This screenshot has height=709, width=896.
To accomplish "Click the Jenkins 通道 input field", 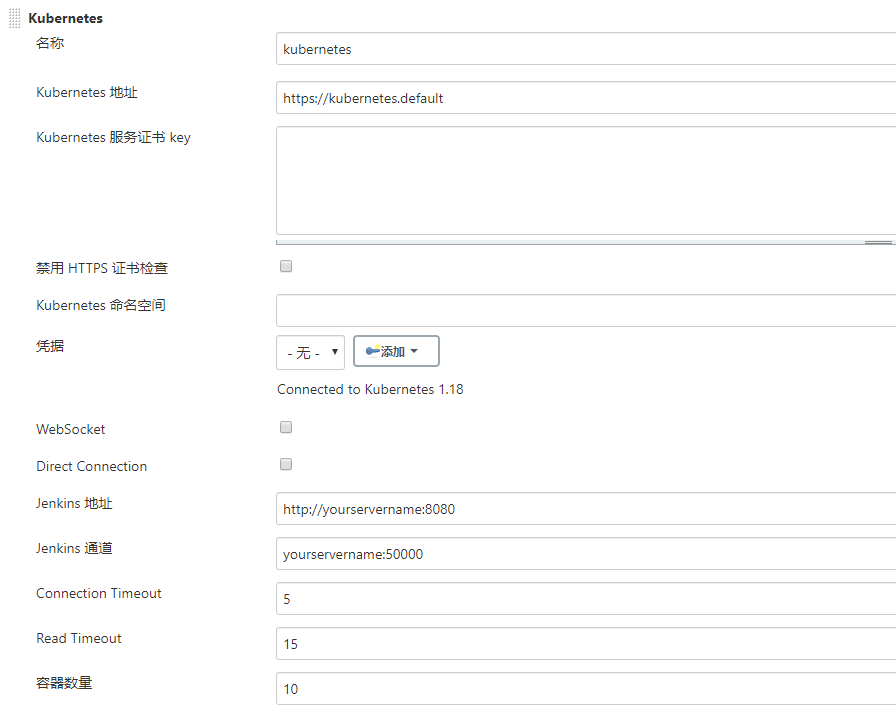I will click(x=586, y=554).
